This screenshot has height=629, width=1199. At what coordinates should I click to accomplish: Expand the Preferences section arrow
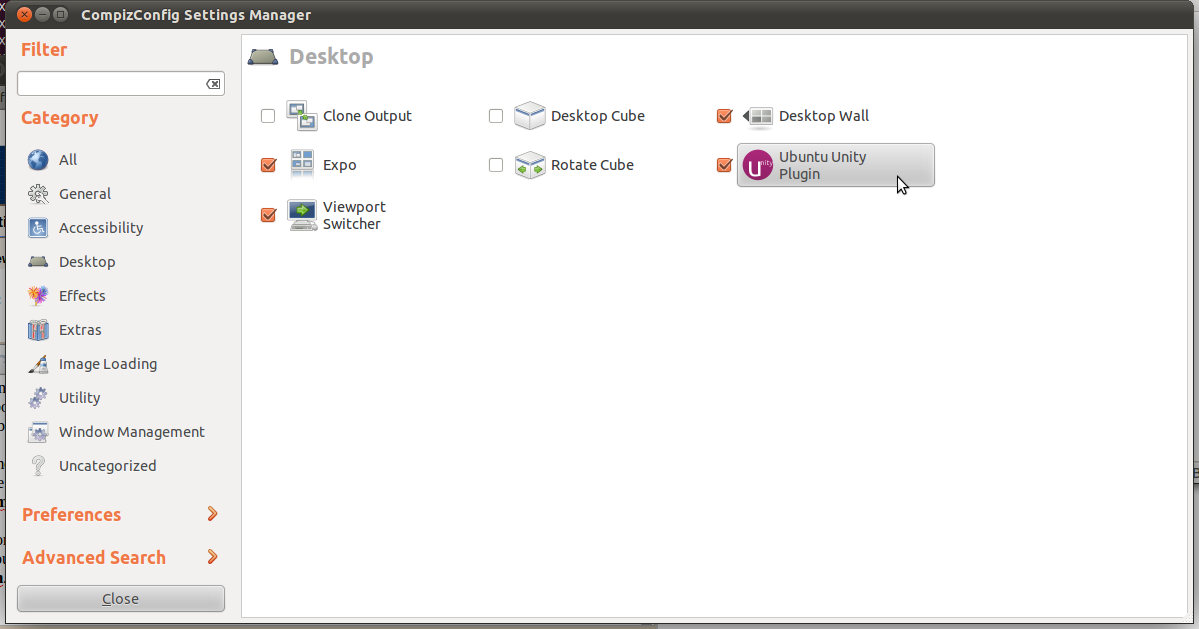point(213,514)
